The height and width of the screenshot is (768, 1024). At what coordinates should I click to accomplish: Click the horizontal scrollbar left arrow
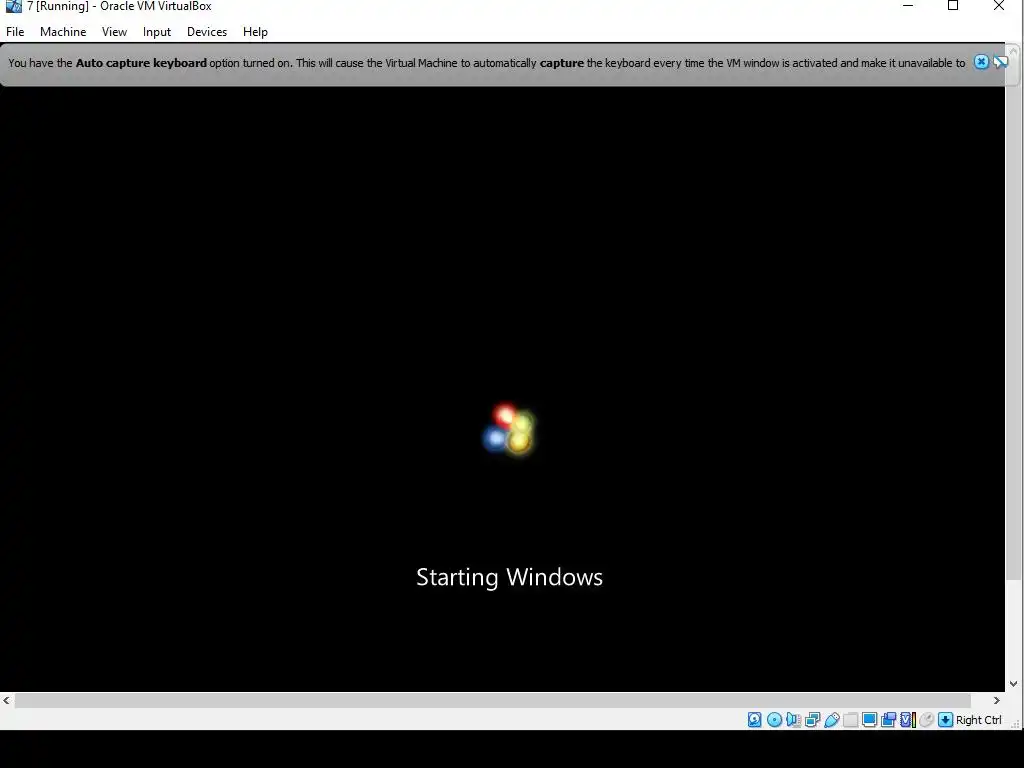pos(7,700)
